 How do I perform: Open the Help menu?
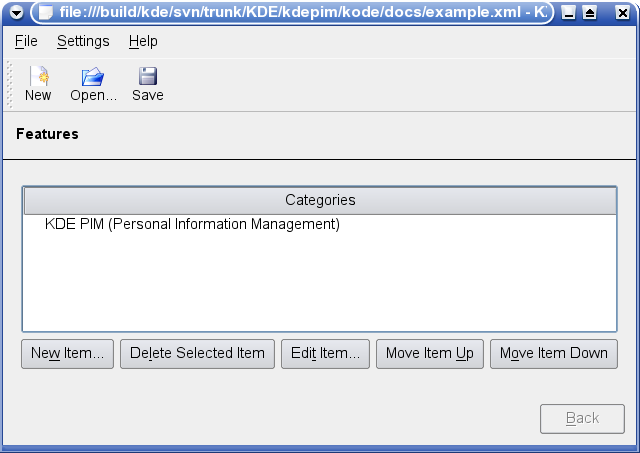(143, 41)
